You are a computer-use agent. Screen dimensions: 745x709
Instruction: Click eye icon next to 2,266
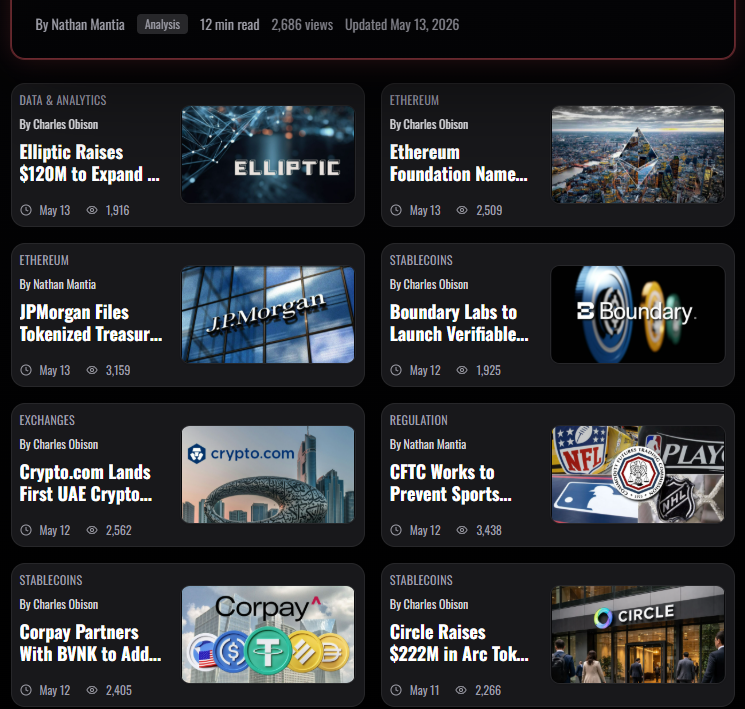pyautogui.click(x=461, y=690)
